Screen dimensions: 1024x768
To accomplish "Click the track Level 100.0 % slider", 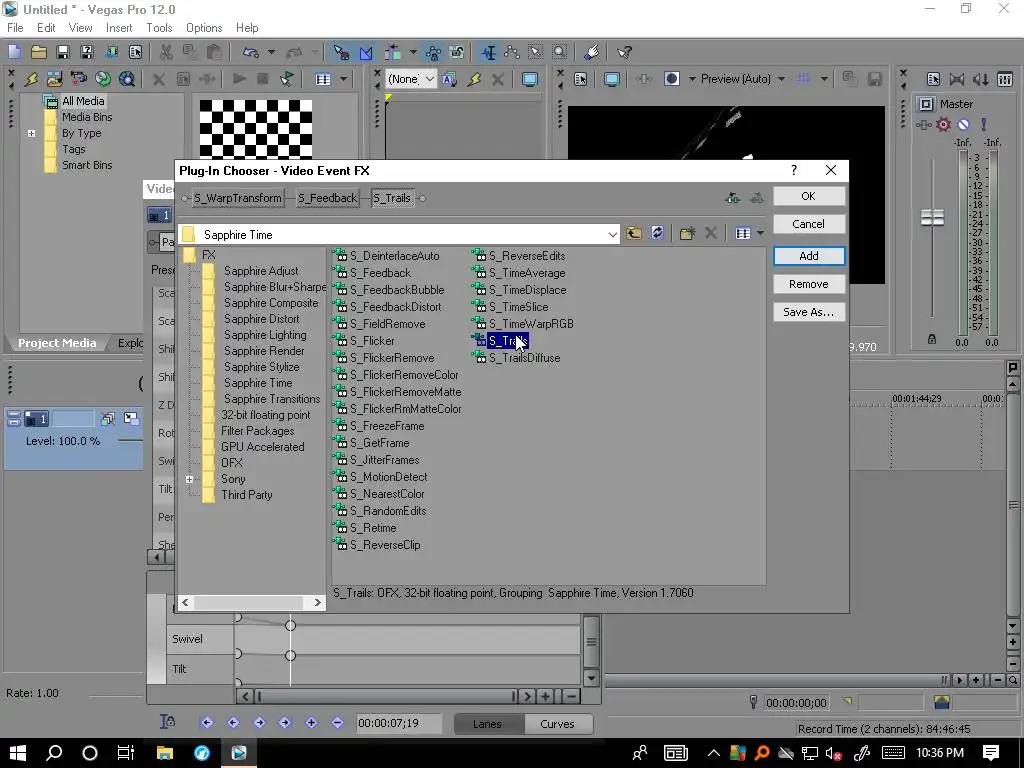I will [x=130, y=441].
